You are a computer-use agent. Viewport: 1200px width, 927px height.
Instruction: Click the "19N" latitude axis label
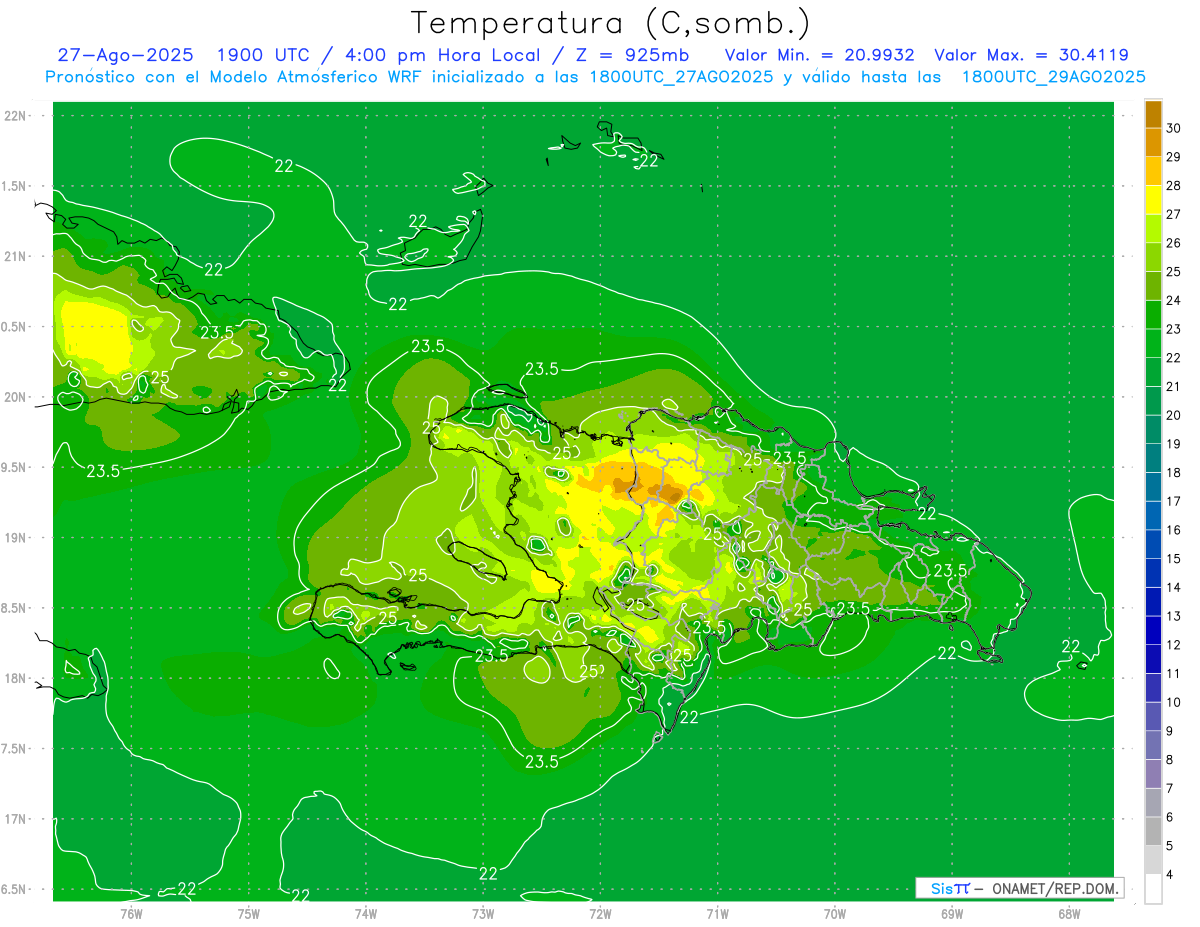[x=17, y=537]
